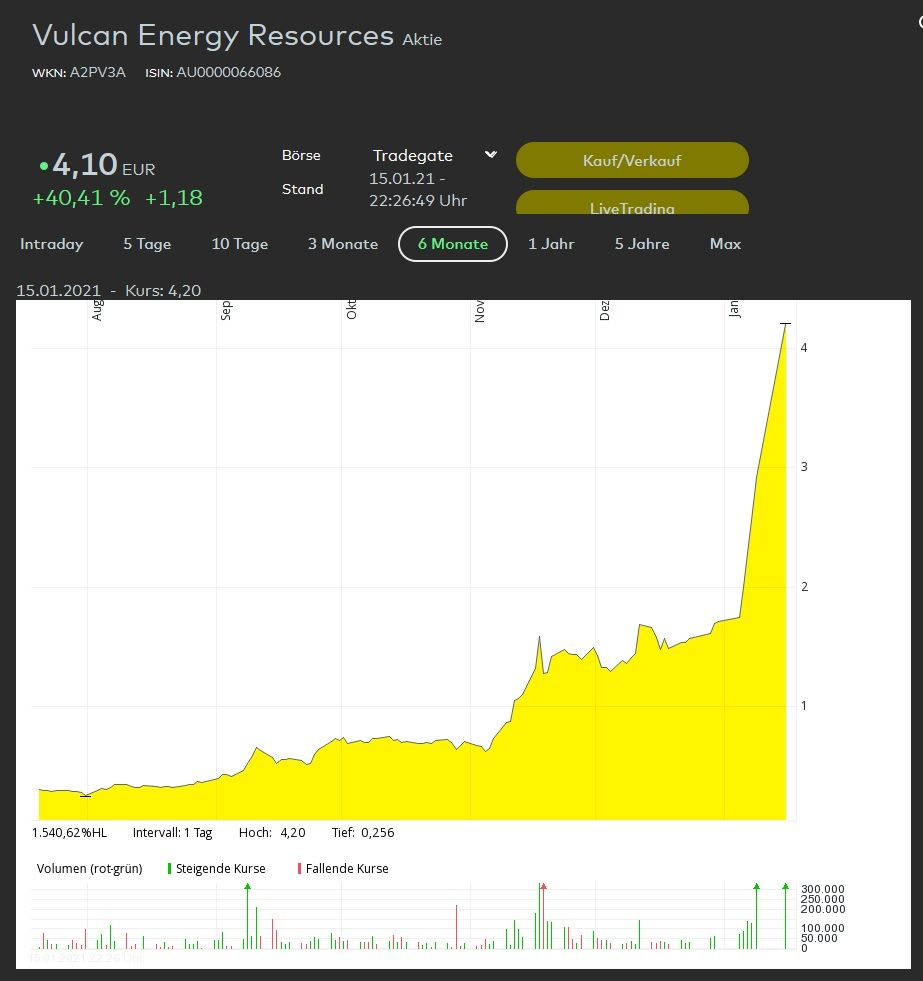Viewport: 923px width, 981px height.
Task: Select the 5 Tage timeframe
Action: tap(146, 244)
